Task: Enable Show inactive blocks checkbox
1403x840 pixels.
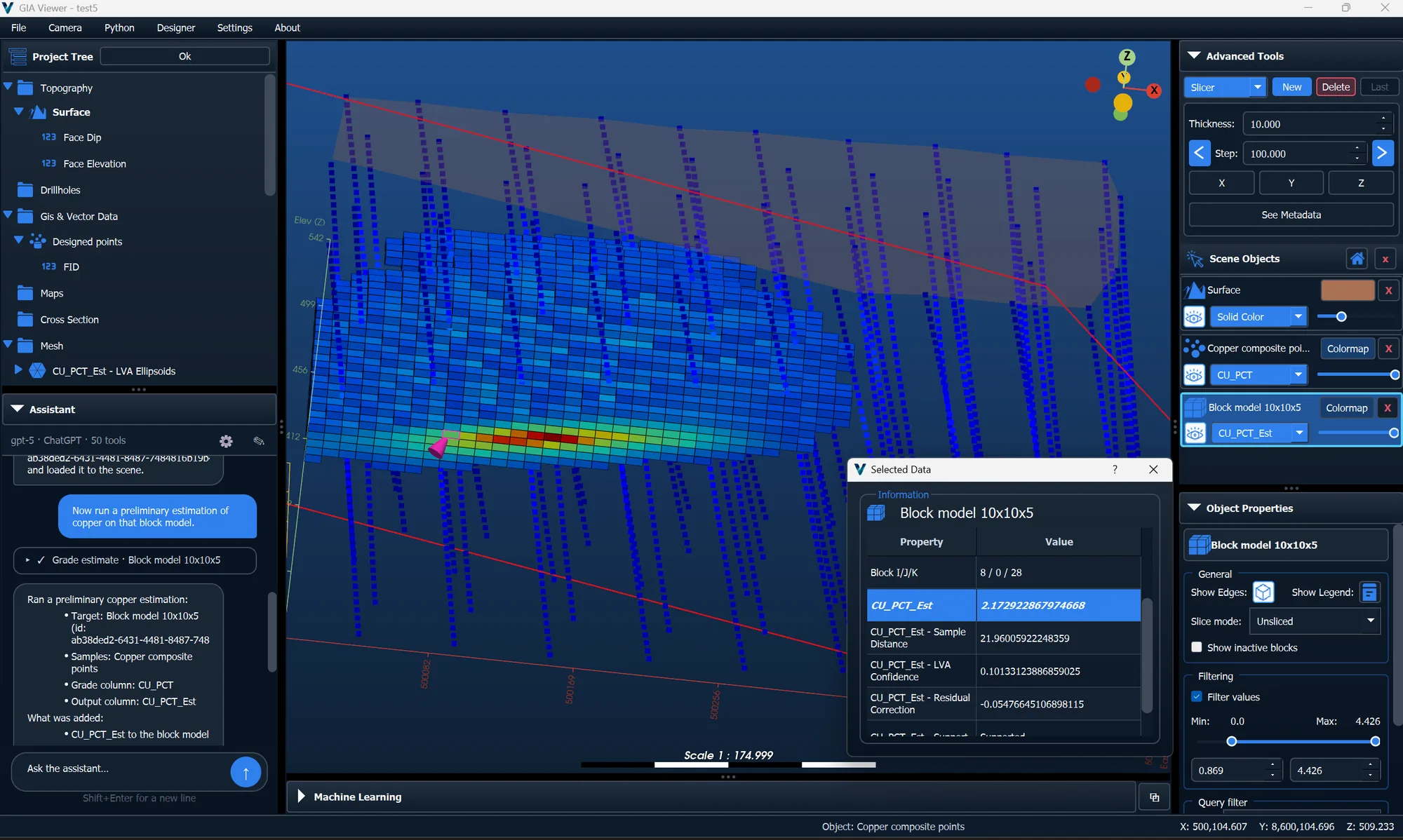Action: (1197, 648)
